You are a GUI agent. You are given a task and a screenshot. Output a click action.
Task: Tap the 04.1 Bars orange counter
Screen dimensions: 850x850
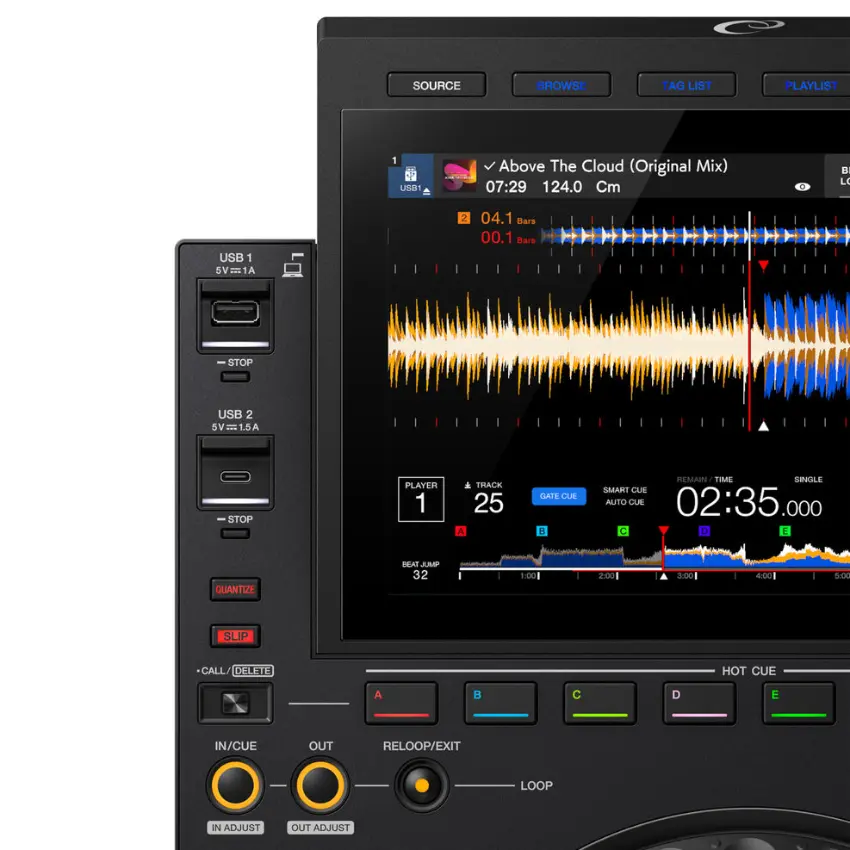point(507,218)
